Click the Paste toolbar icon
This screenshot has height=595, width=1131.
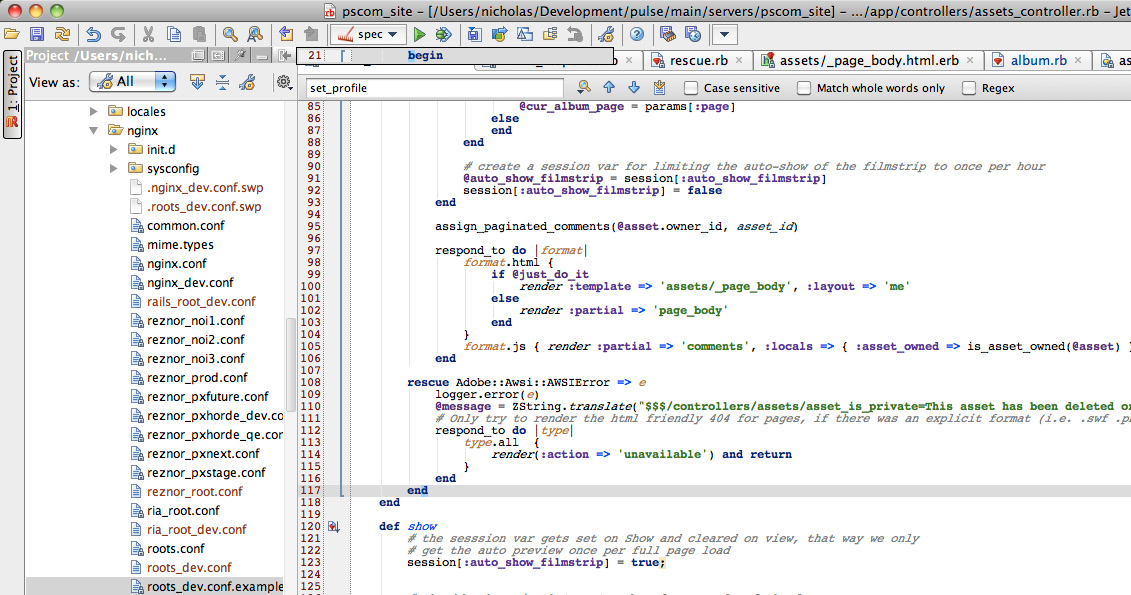point(200,34)
